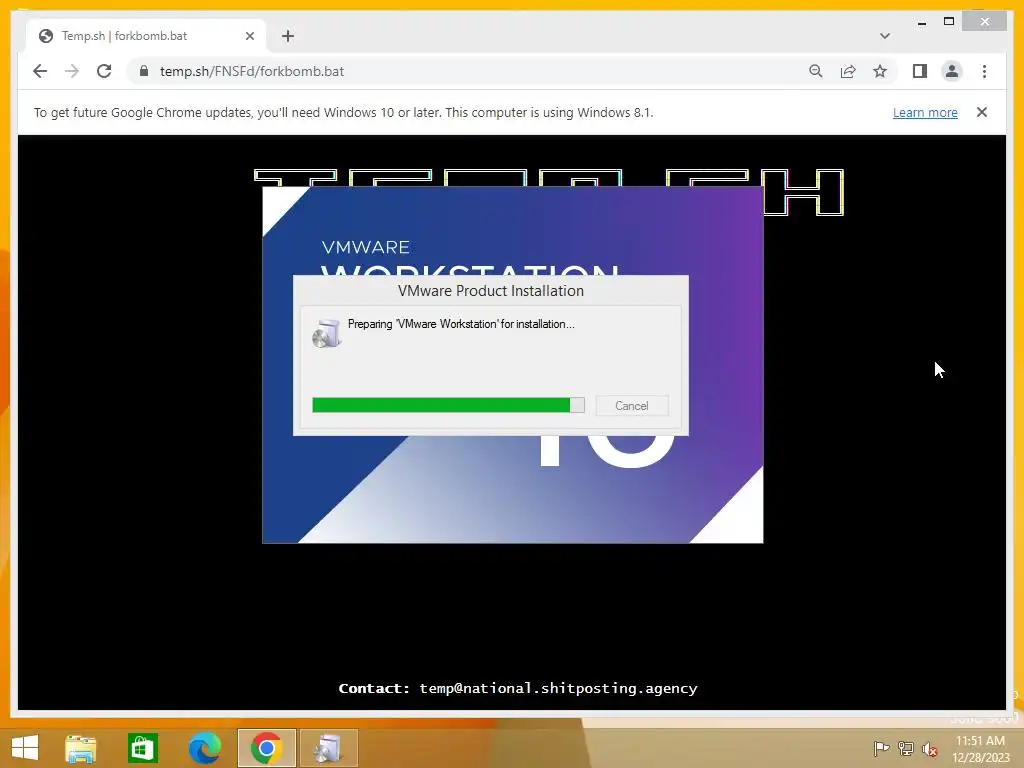Open File Explorer from the taskbar
Viewport: 1024px width, 768px height.
pos(81,748)
